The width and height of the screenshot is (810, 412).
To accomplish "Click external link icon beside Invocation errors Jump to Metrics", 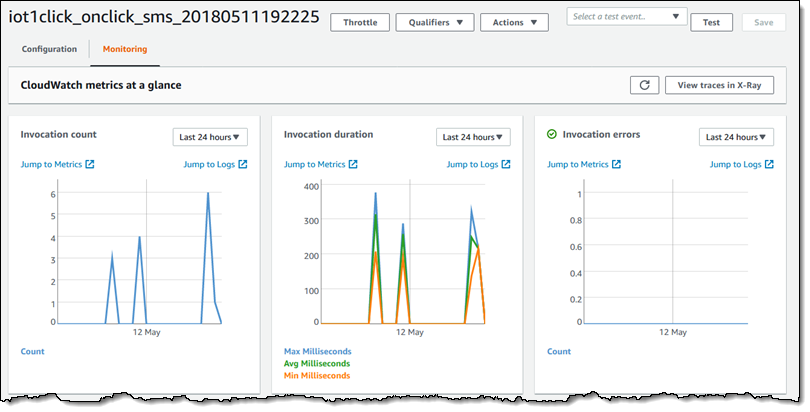I will [616, 165].
